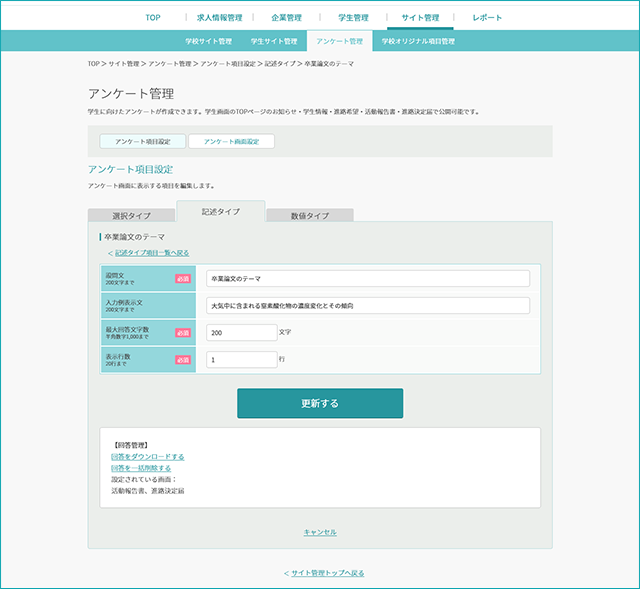Click アンケート項目設定 in the breadcrumb
Image resolution: width=640 pixels, height=589 pixels.
click(x=228, y=64)
